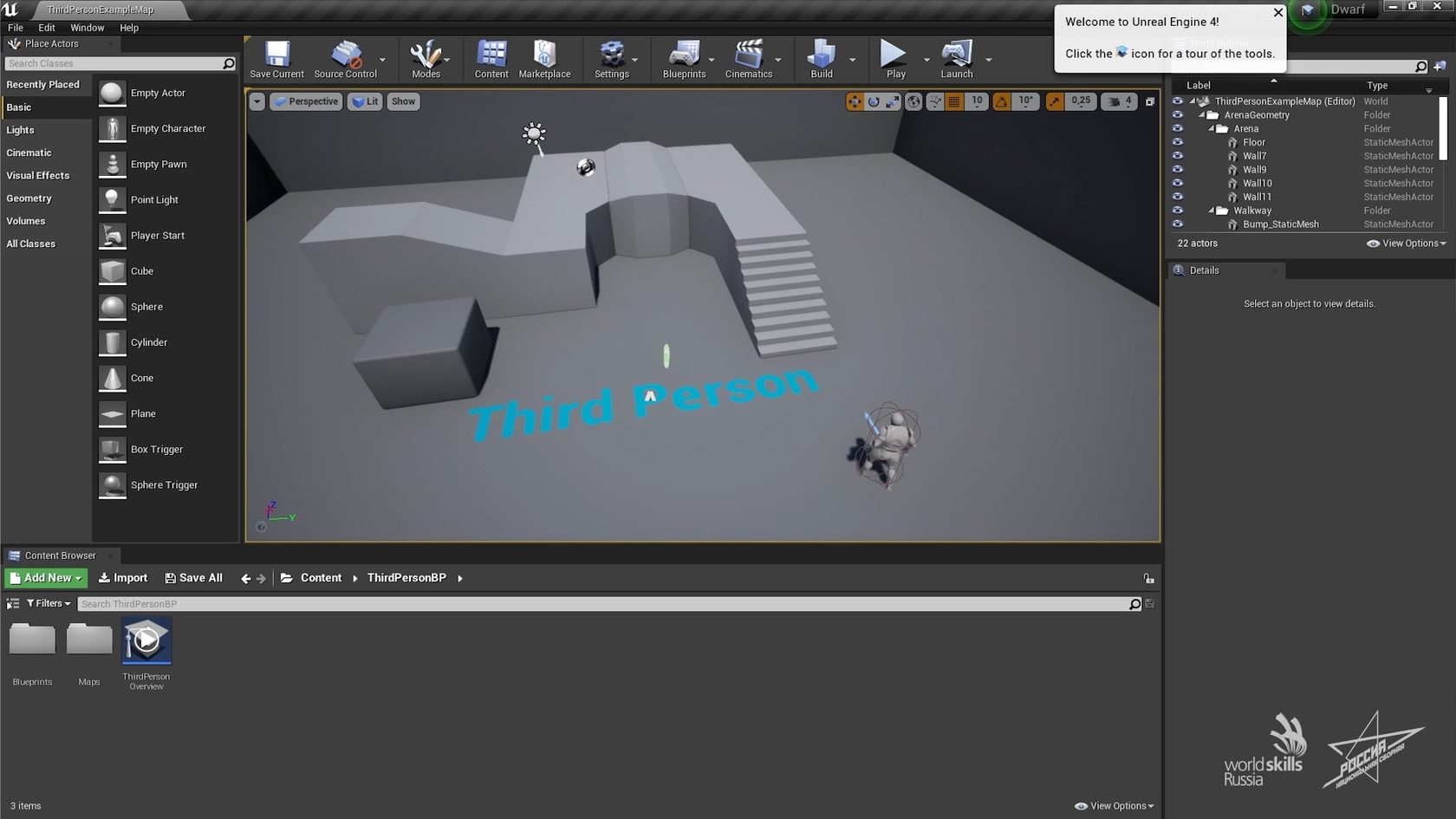Image resolution: width=1456 pixels, height=819 pixels.
Task: Toggle scale snapping in viewport
Action: tap(1055, 101)
